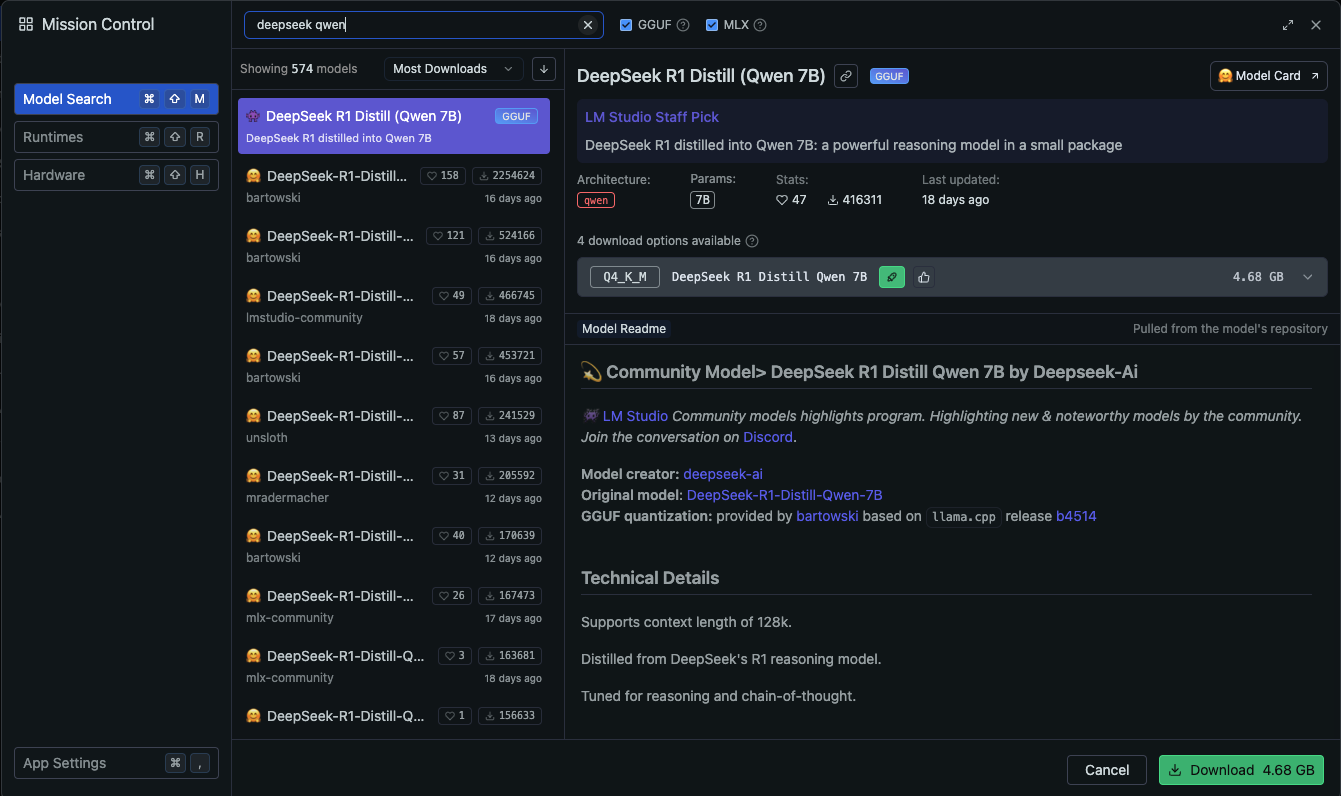
Task: Click the Mission Control grid icon
Action: [26, 25]
